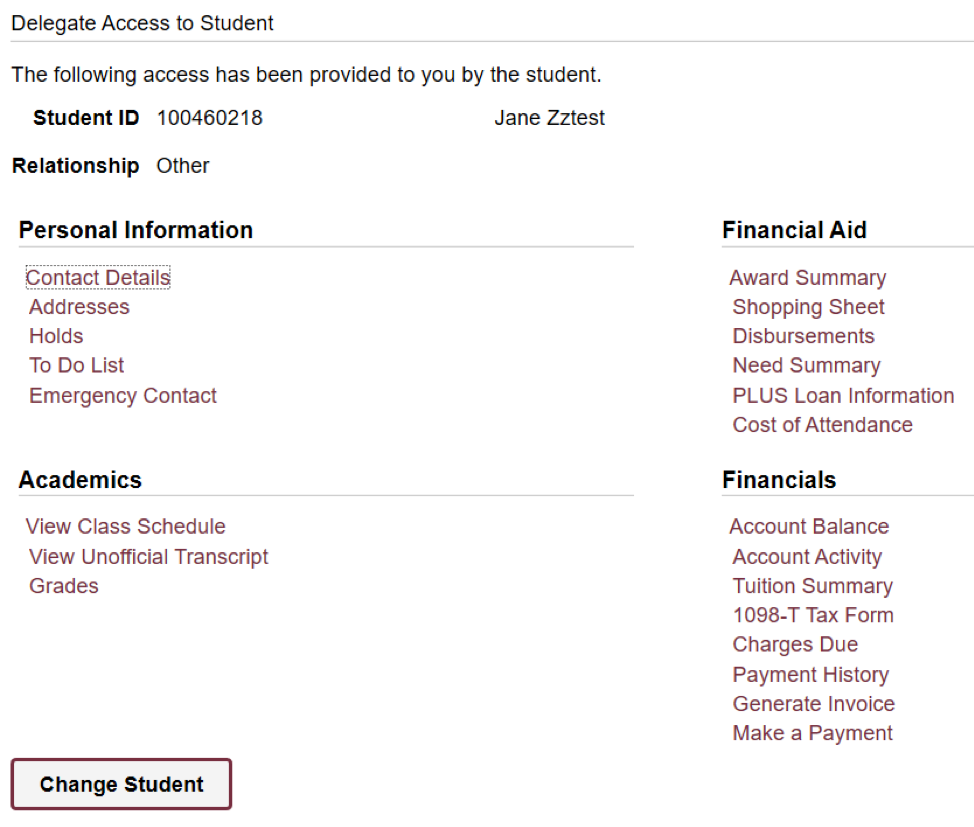Open Cost of Attendance
The image size is (974, 827).
[x=821, y=424]
